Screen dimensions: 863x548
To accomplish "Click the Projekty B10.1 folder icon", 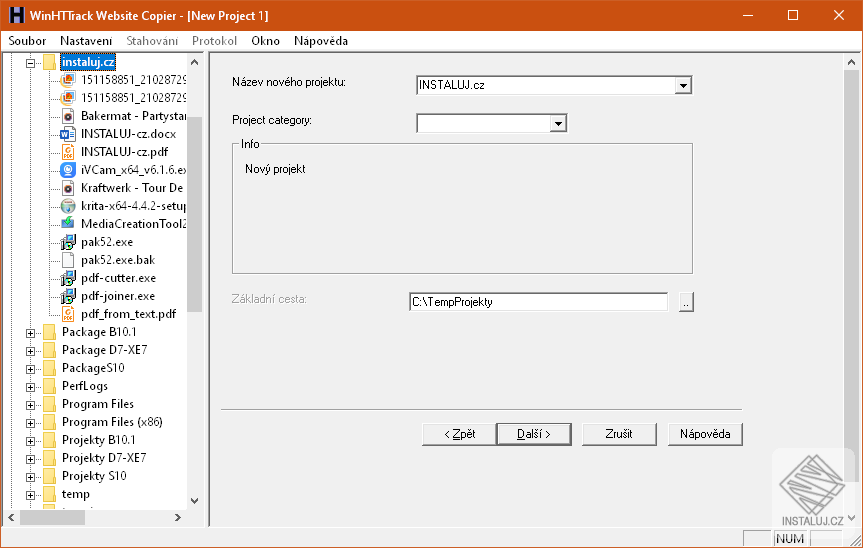I will coord(50,440).
